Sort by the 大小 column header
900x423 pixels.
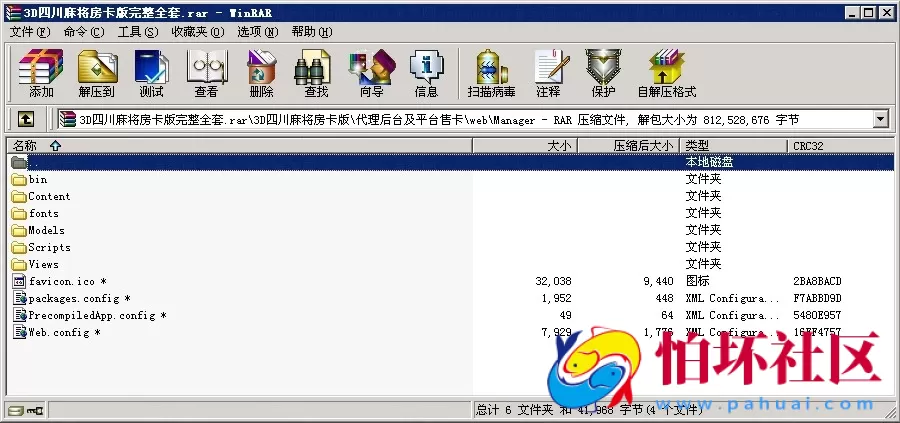click(525, 146)
